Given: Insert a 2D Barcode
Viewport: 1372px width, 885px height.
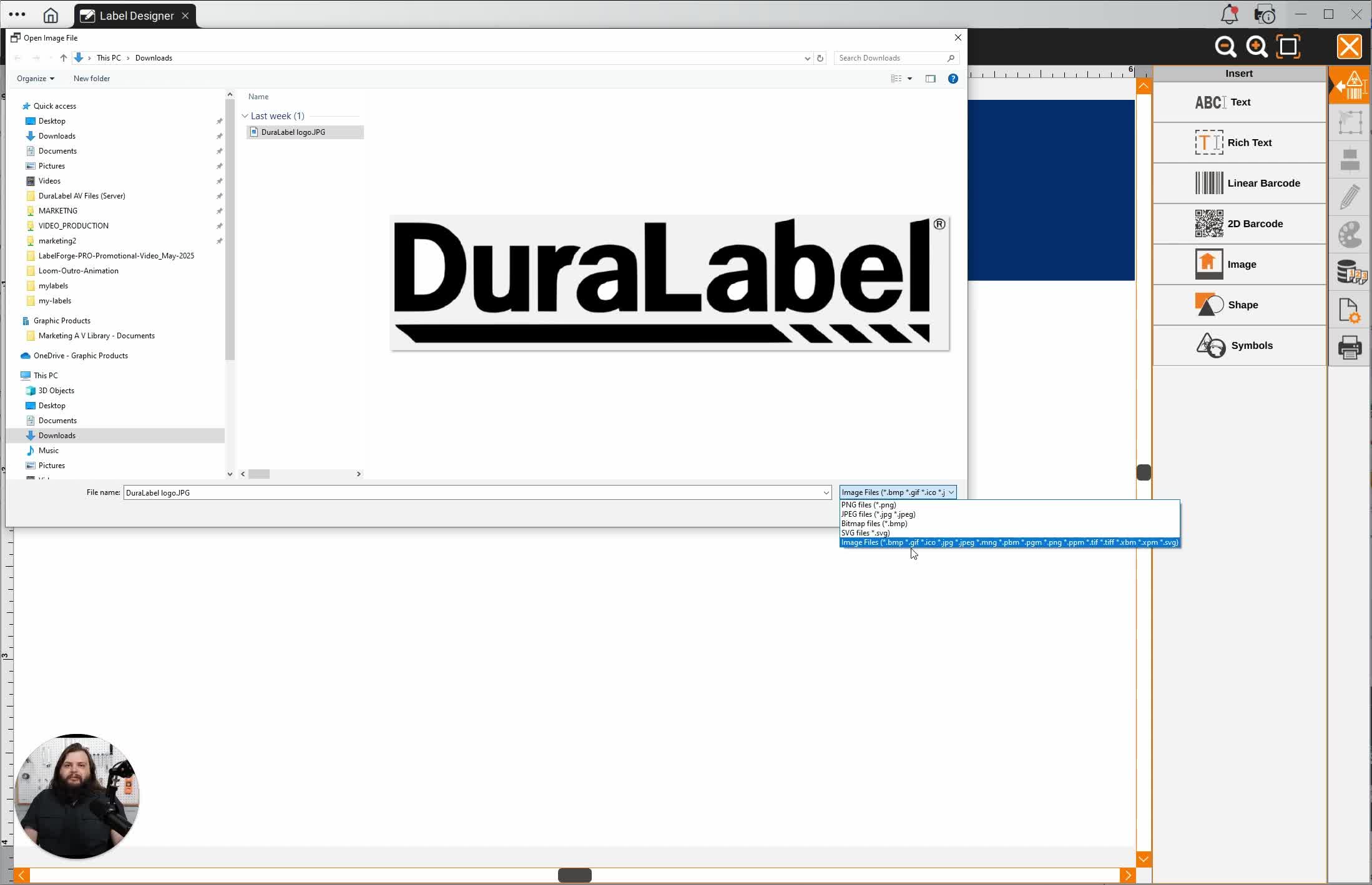Looking at the screenshot, I should point(1239,224).
